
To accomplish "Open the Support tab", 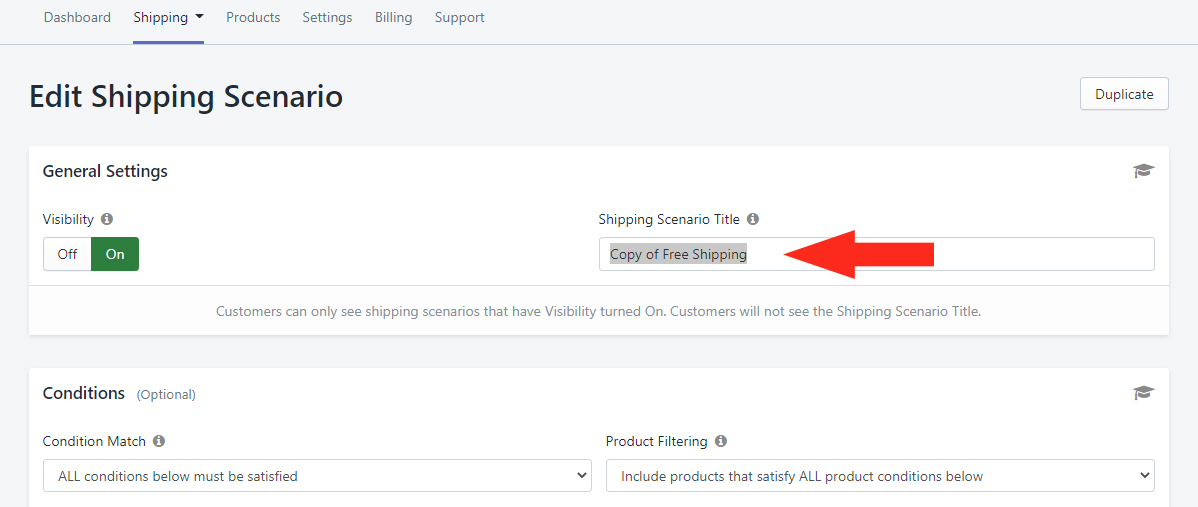I will 459,17.
